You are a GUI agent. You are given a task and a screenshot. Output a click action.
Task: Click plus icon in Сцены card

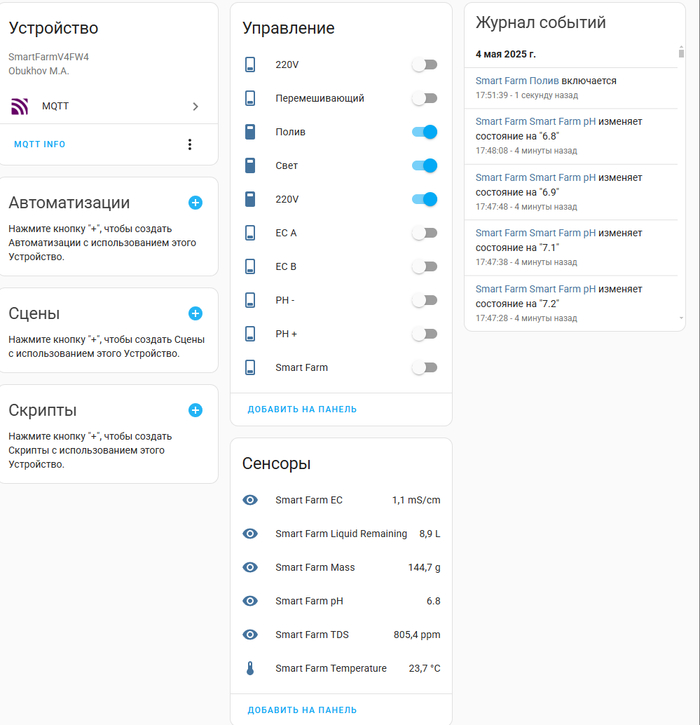point(195,313)
